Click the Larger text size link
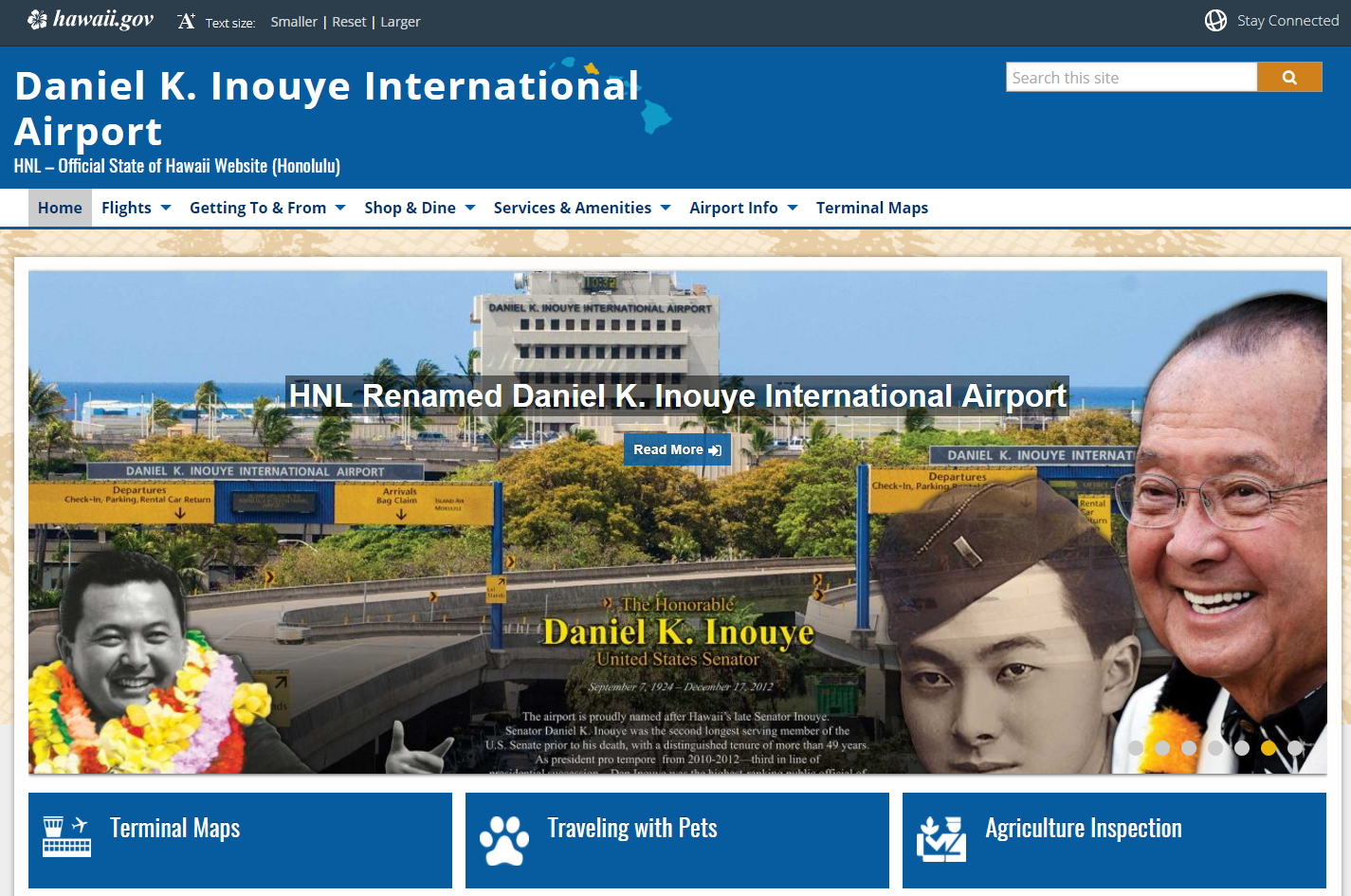Viewport: 1351px width, 896px height. (x=400, y=22)
